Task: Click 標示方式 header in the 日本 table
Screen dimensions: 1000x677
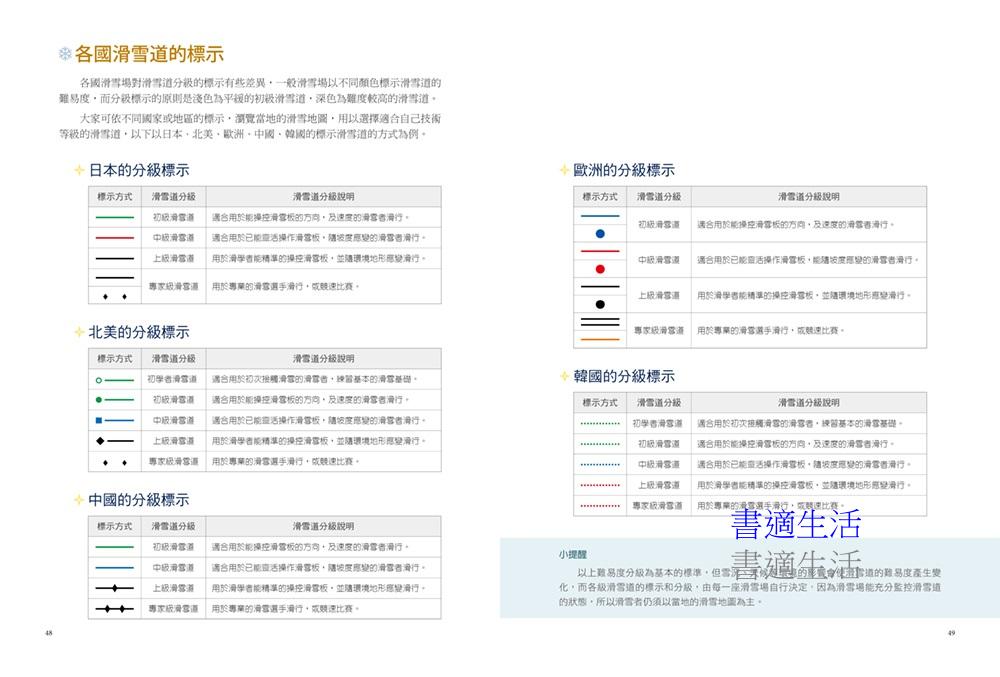Action: click(115, 197)
